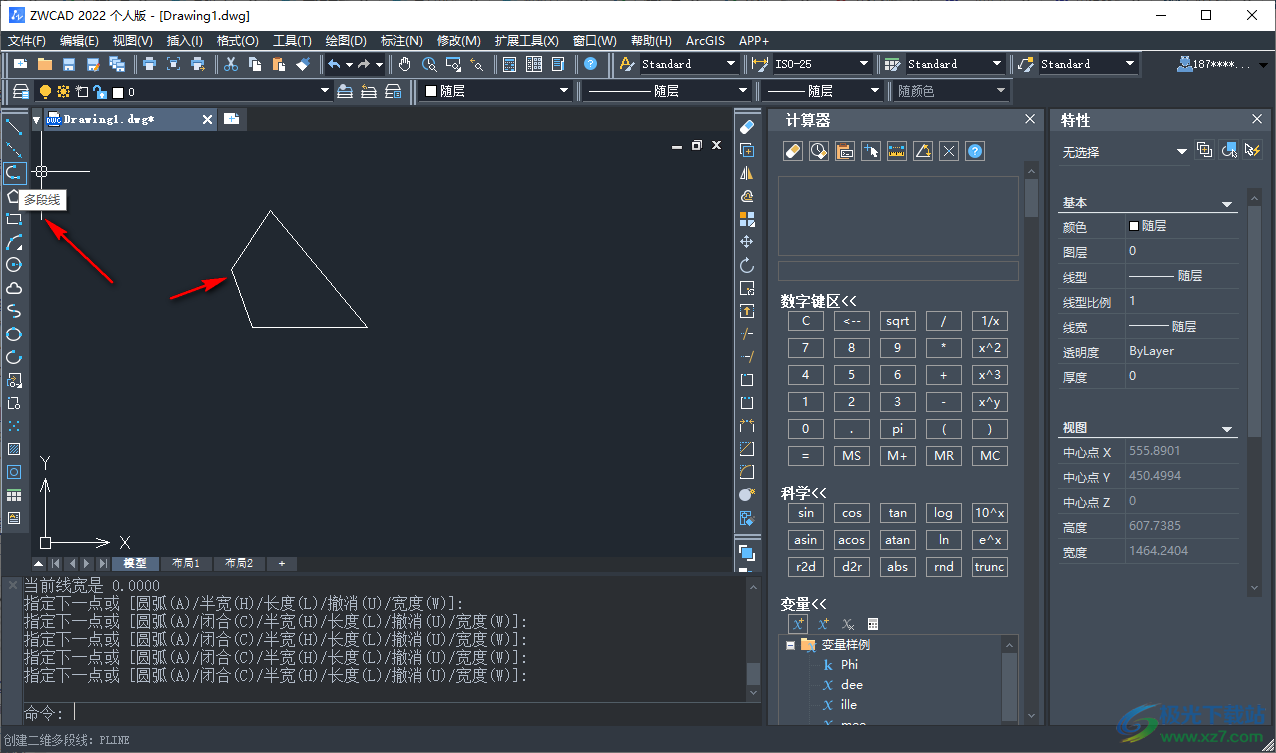Image resolution: width=1276 pixels, height=753 pixels.
Task: Click the Mirror tool icon
Action: click(x=746, y=173)
